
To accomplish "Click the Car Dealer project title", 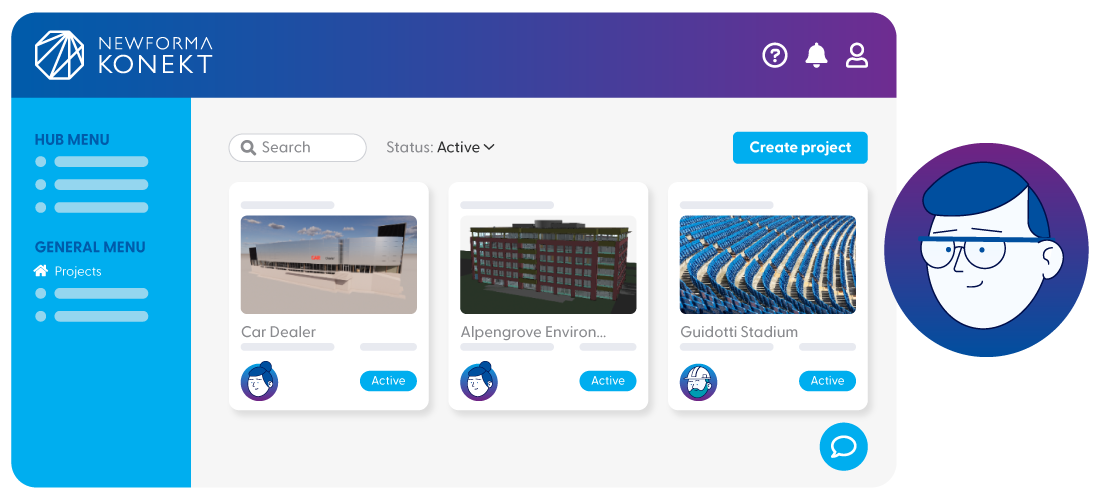I will pos(279,332).
